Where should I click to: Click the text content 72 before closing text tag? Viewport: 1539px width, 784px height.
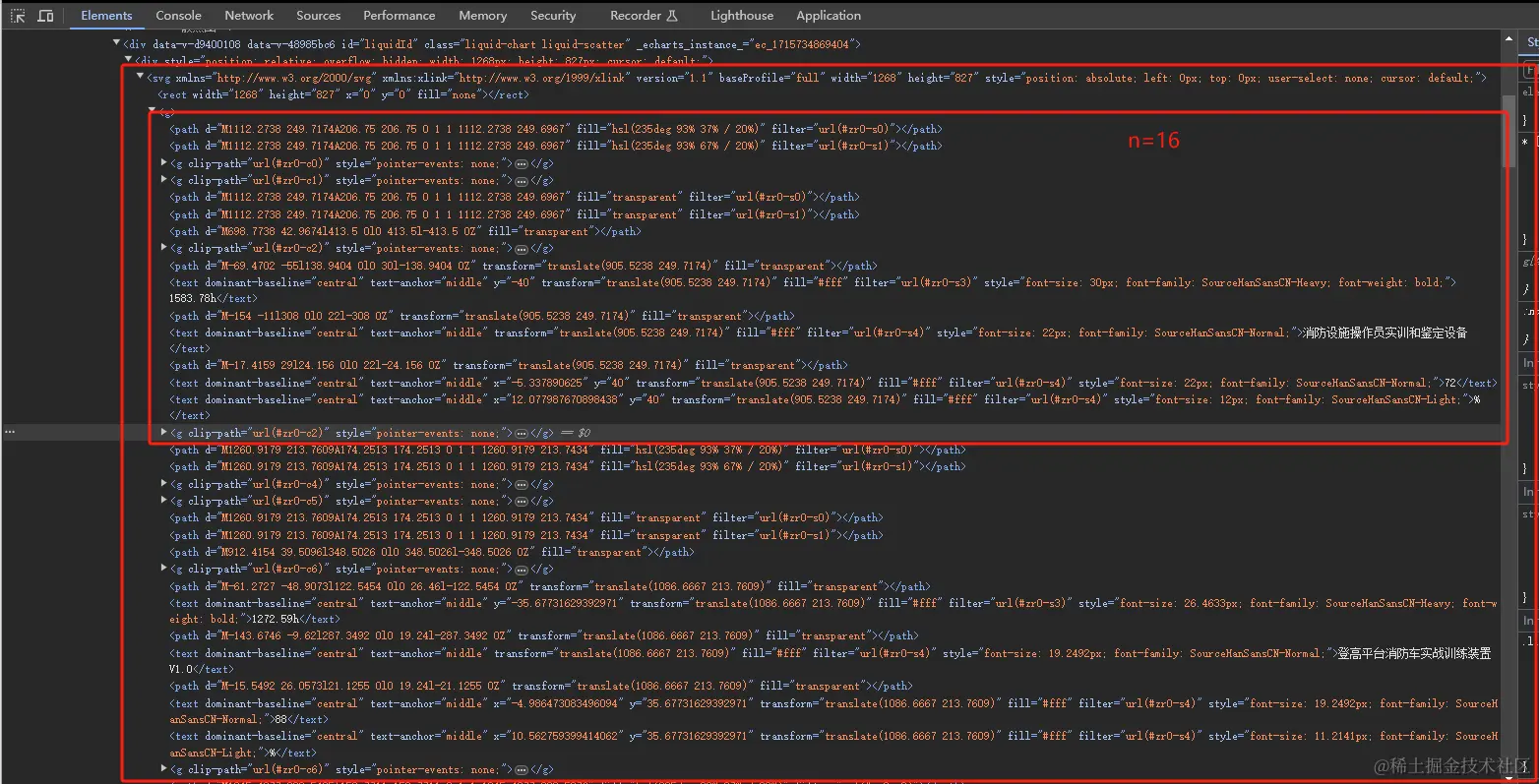tap(1449, 383)
